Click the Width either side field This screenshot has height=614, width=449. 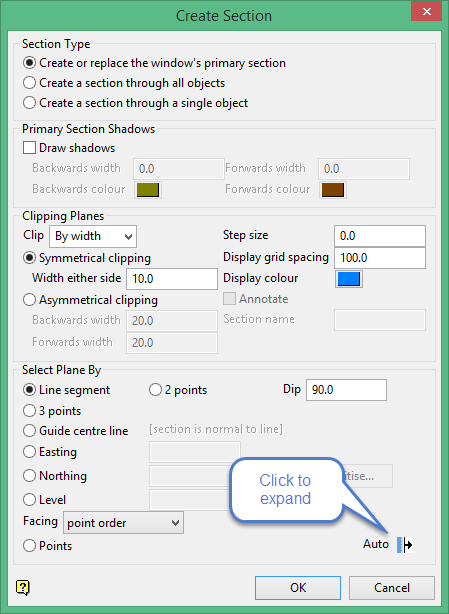tap(172, 279)
